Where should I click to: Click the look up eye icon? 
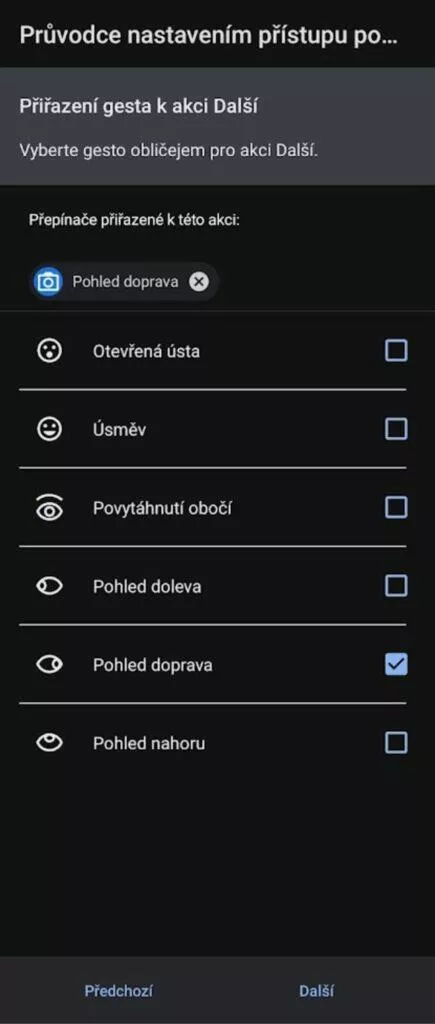(49, 743)
